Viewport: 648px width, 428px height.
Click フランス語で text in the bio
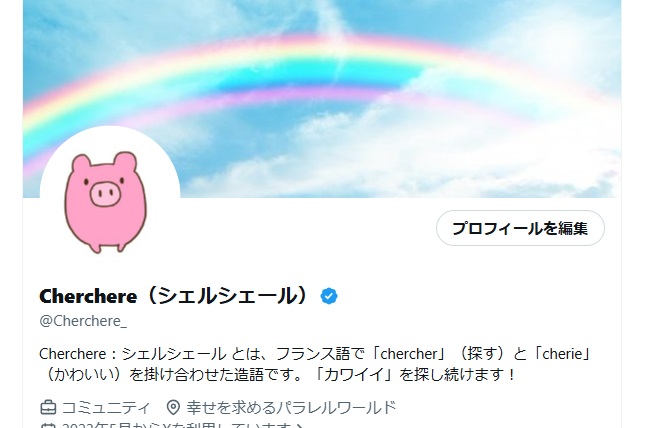(x=319, y=354)
